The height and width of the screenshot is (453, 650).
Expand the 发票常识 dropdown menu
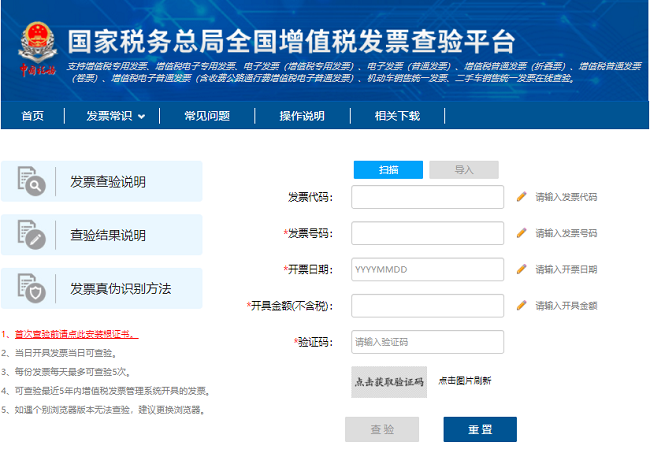click(x=115, y=116)
